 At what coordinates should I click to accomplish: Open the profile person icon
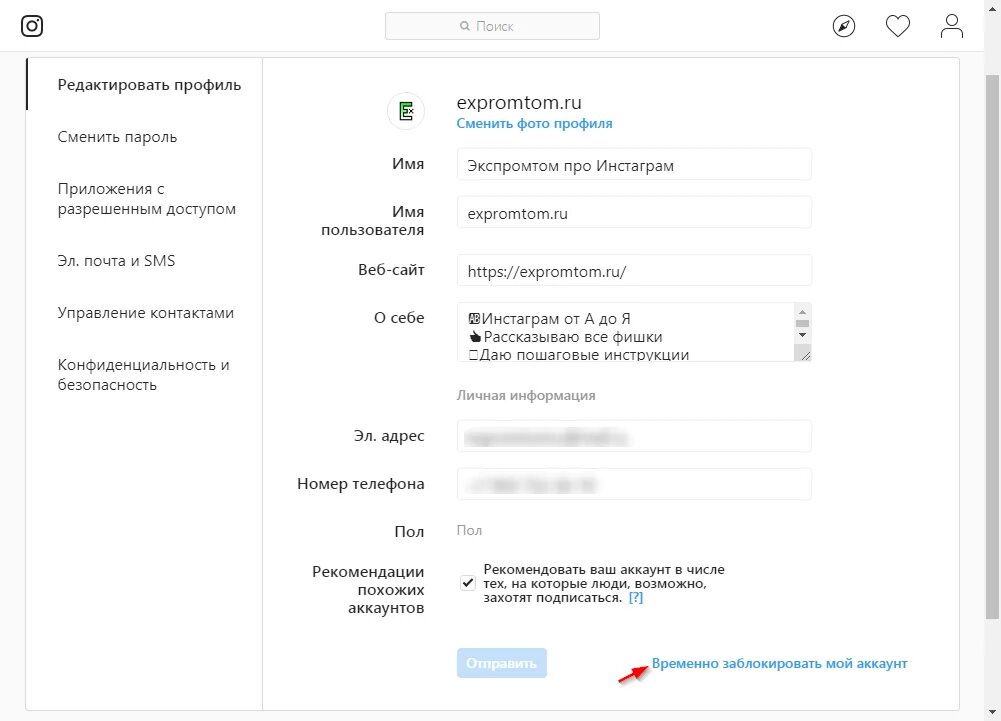951,26
